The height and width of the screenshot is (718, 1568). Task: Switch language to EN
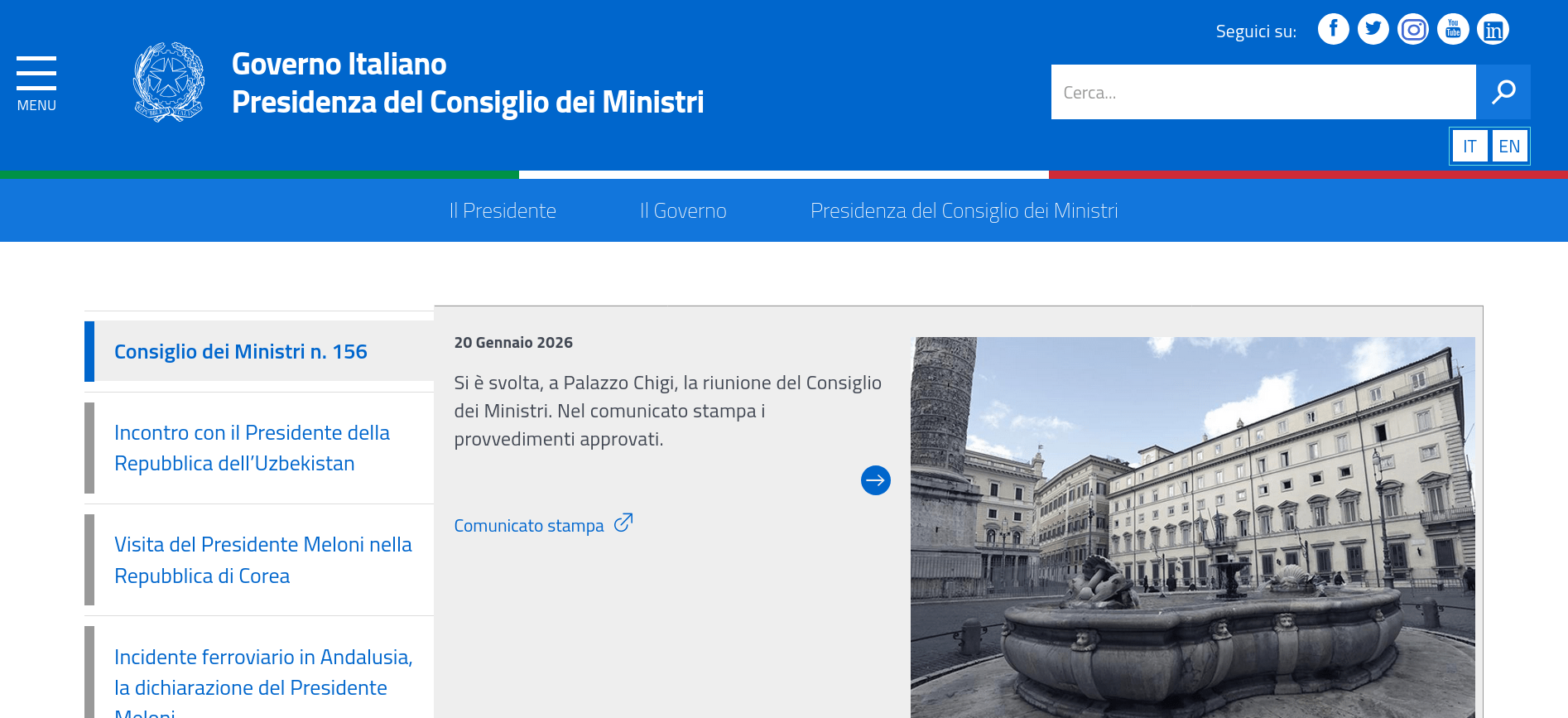tap(1509, 147)
